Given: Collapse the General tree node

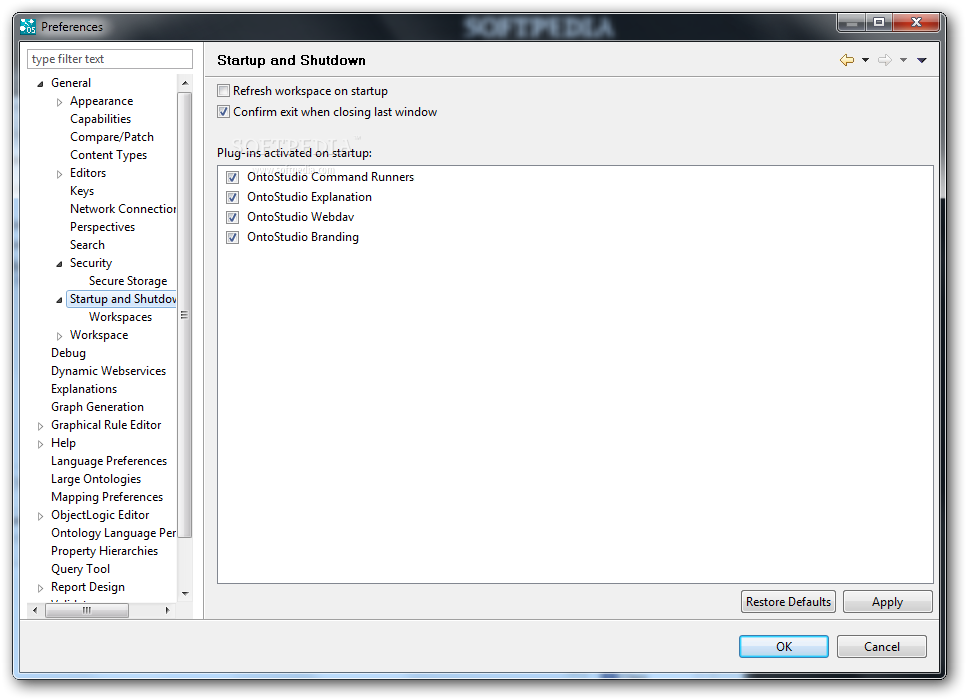Looking at the screenshot, I should (40, 84).
